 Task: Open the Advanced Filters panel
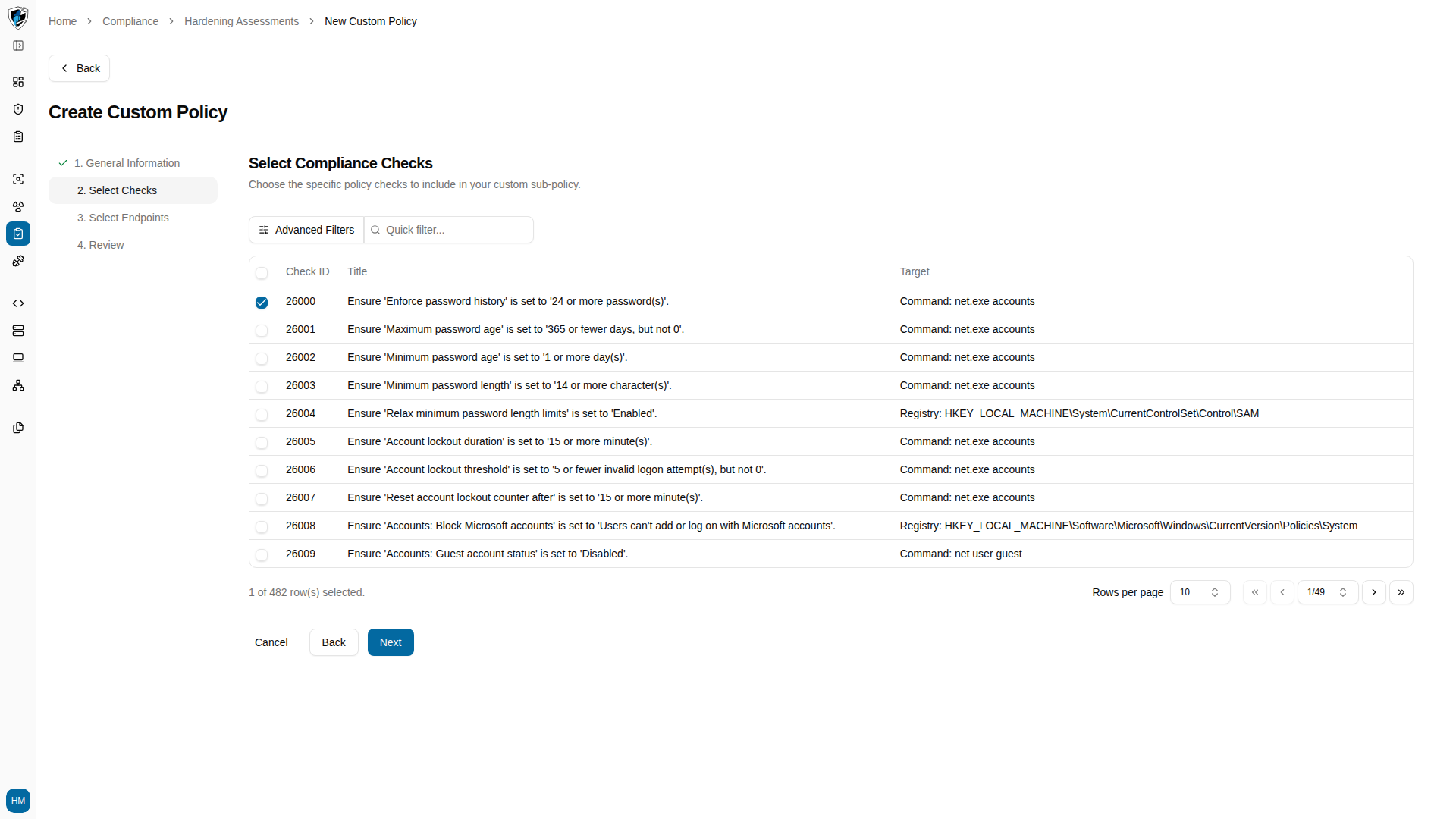(306, 230)
